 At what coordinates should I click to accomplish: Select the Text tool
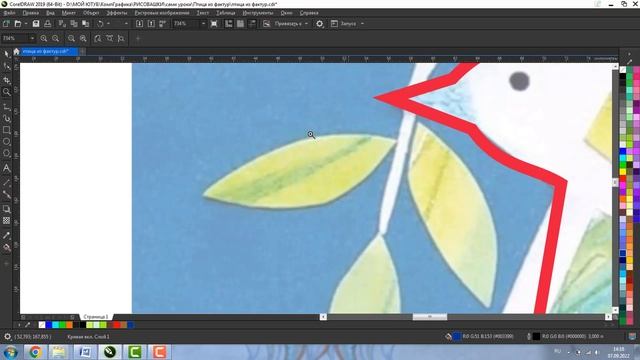tap(7, 168)
